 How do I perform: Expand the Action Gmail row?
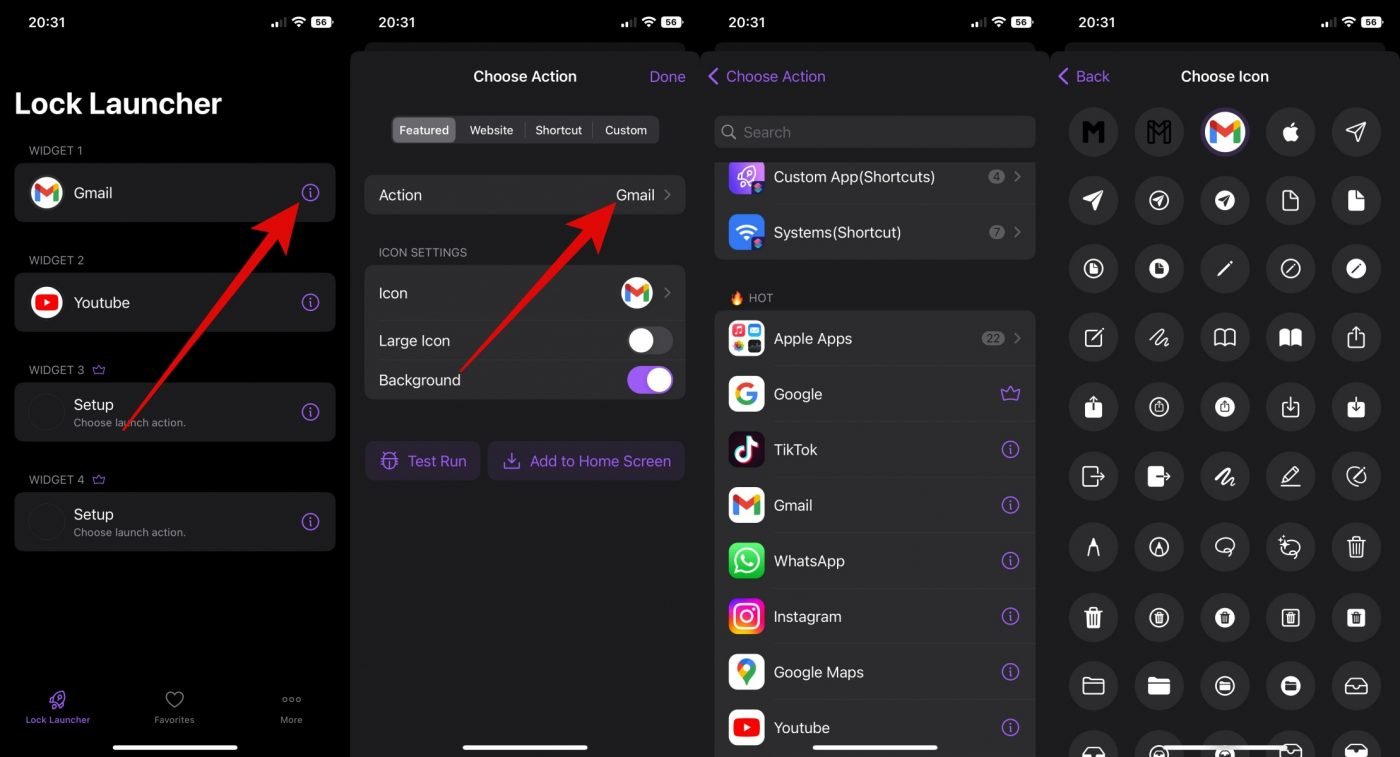point(525,195)
